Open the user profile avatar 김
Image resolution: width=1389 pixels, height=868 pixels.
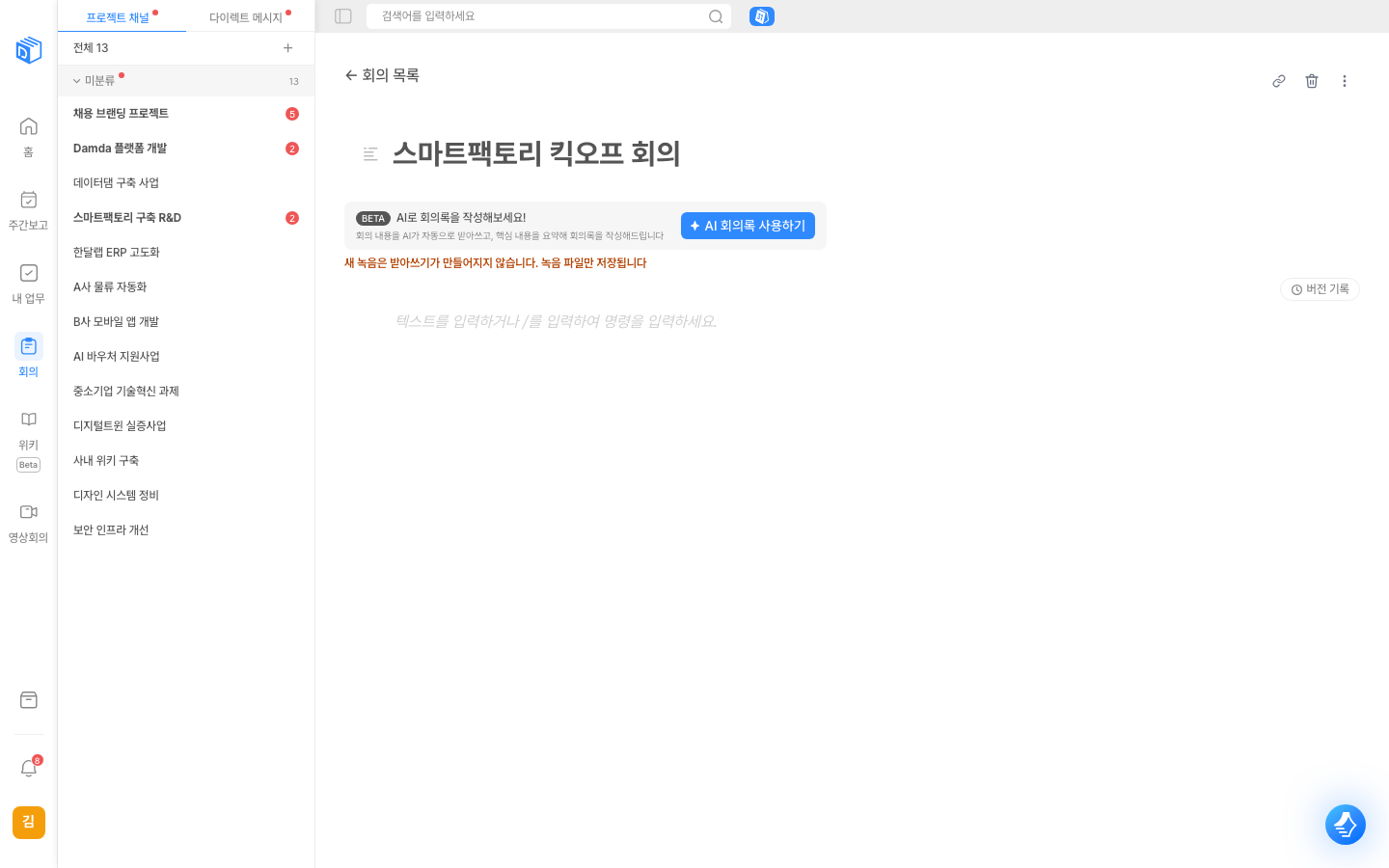[x=28, y=822]
